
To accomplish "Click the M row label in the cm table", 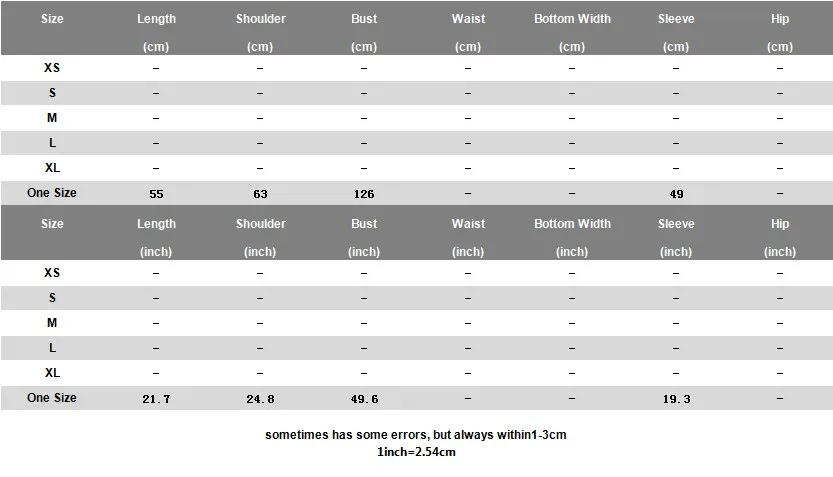I will click(52, 118).
